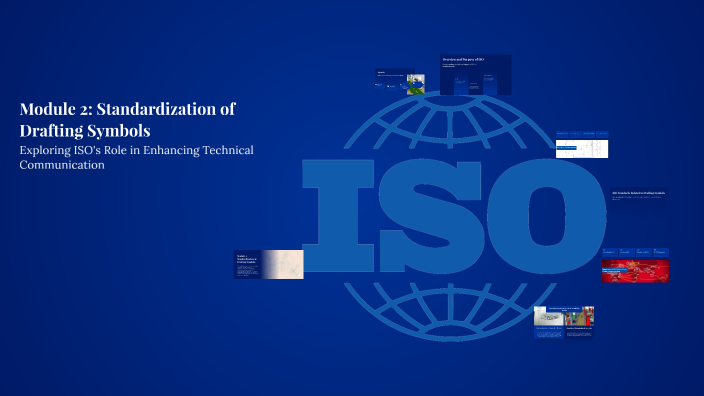Select the white sketch photo in bottom slide

pos(549,317)
